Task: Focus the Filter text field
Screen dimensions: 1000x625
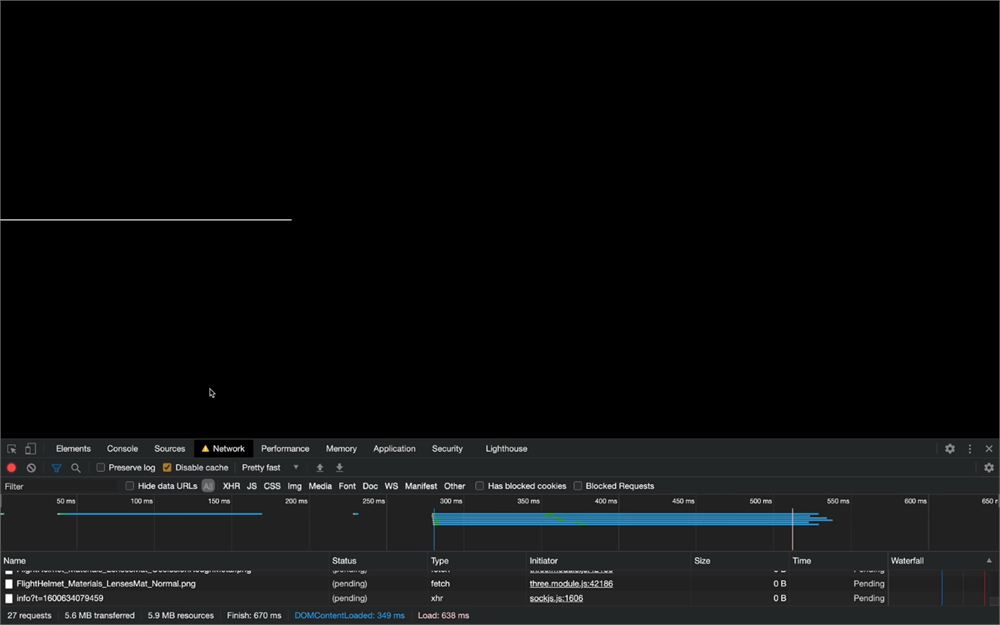Action: point(61,486)
